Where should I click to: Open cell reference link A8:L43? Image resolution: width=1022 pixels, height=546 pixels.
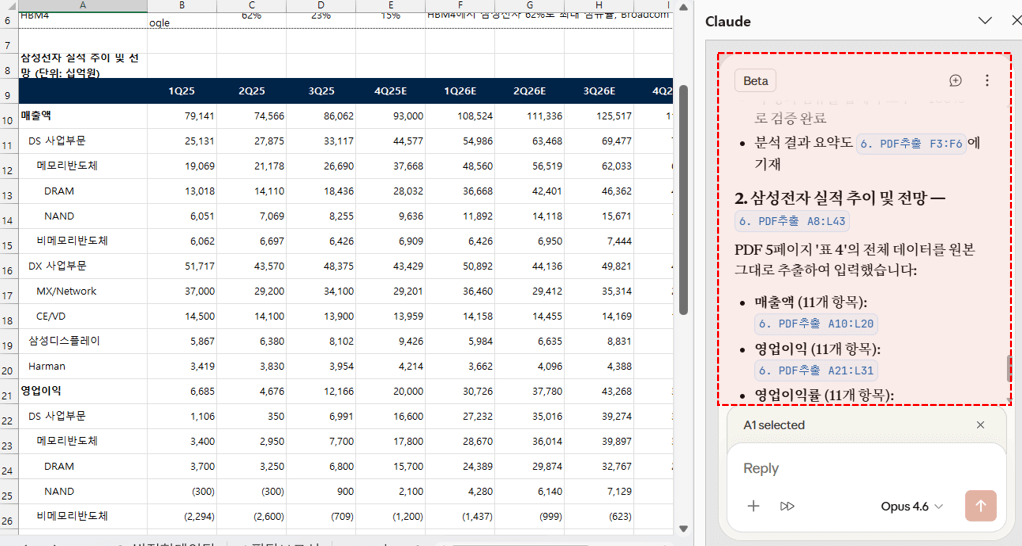pos(792,222)
